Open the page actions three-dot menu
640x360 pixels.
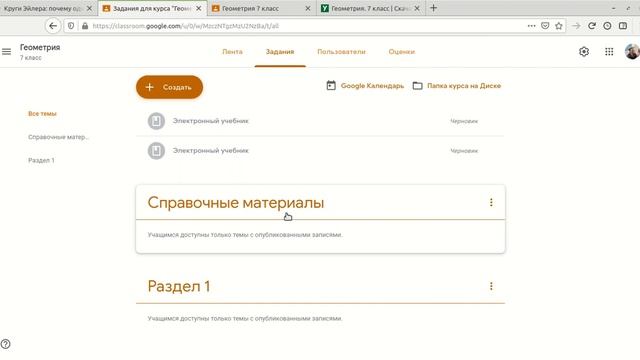click(x=531, y=26)
